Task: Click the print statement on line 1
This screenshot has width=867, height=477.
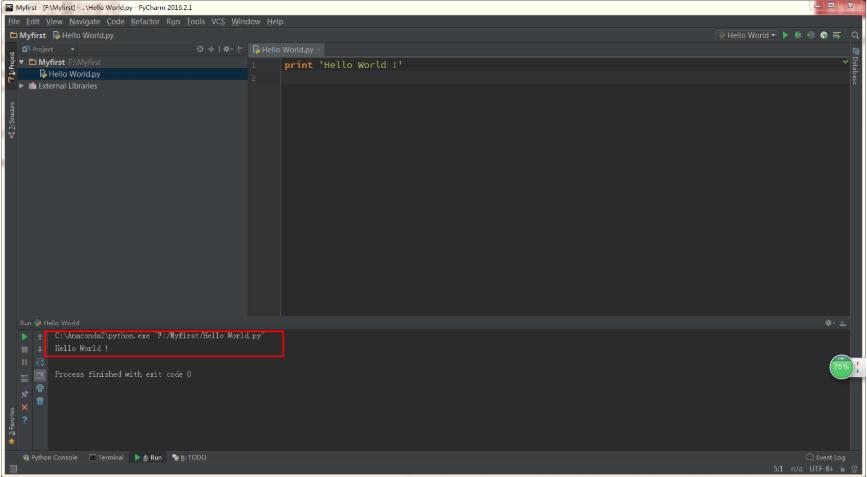Action: 343,65
